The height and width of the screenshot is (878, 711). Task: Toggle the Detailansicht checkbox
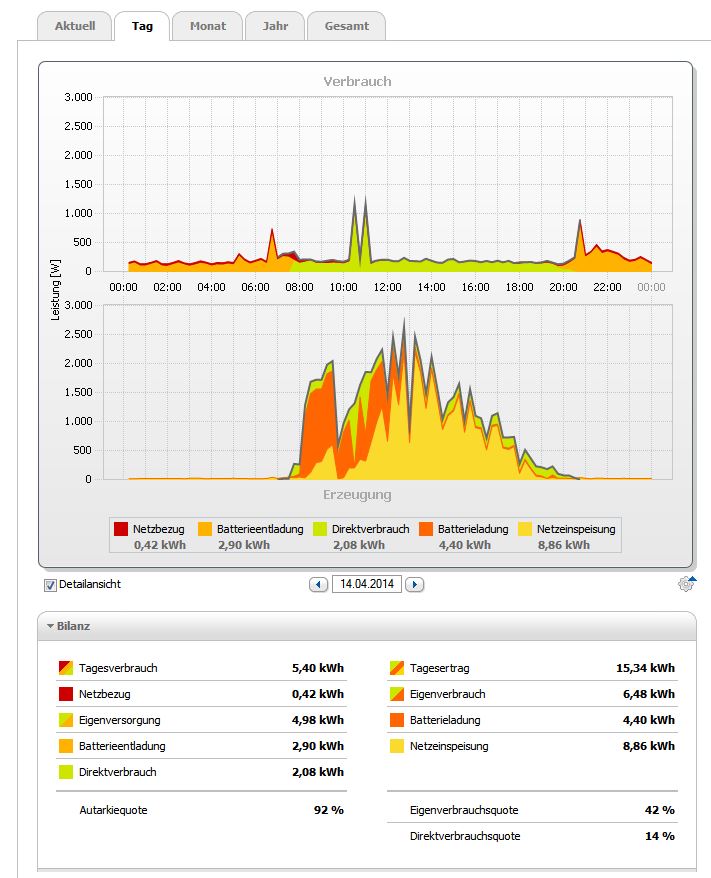[x=50, y=585]
